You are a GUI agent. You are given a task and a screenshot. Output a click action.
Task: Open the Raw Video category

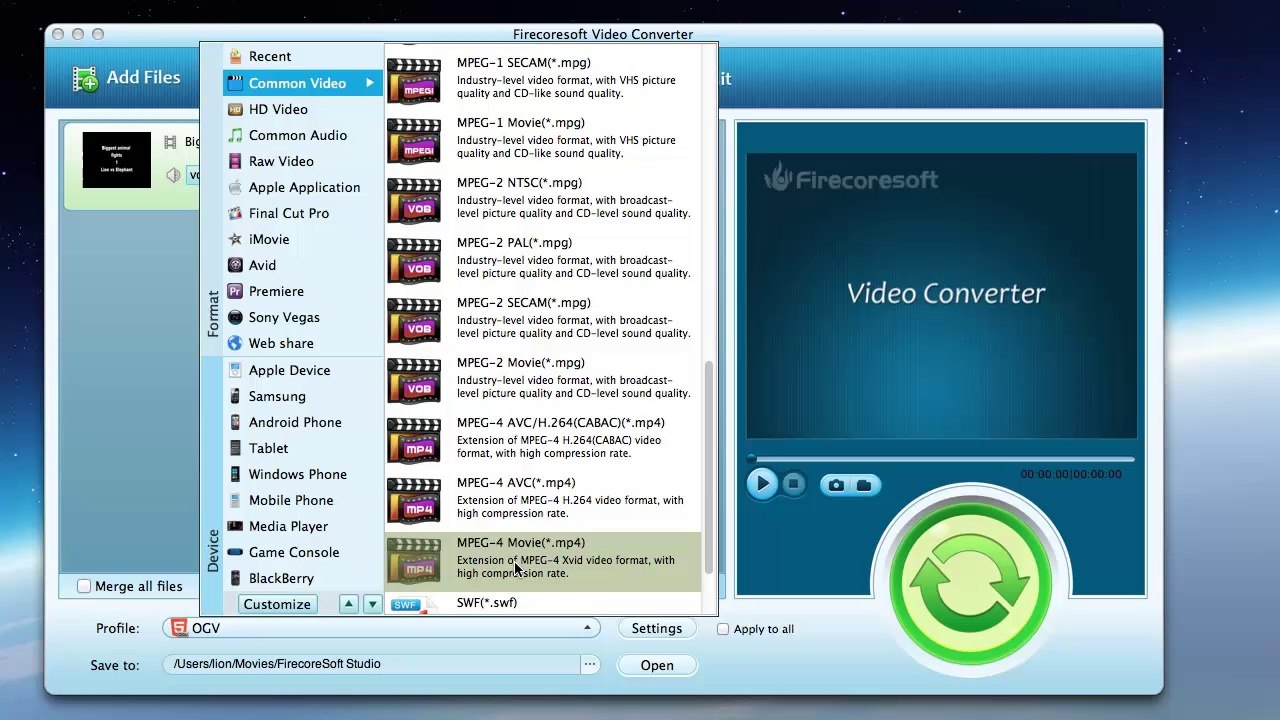click(303, 161)
